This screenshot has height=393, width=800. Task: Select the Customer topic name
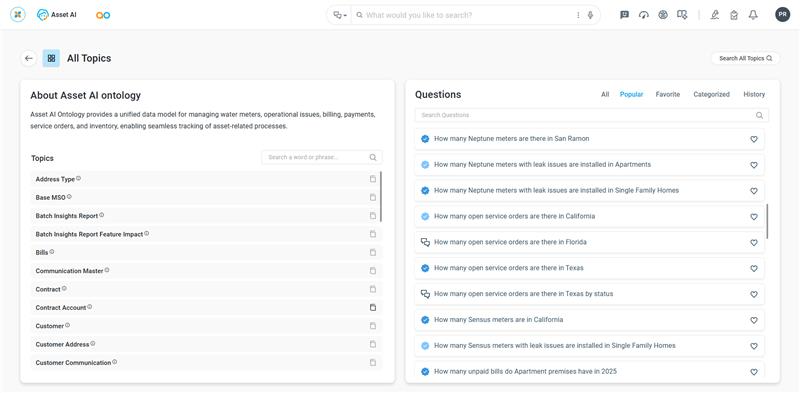[49, 326]
